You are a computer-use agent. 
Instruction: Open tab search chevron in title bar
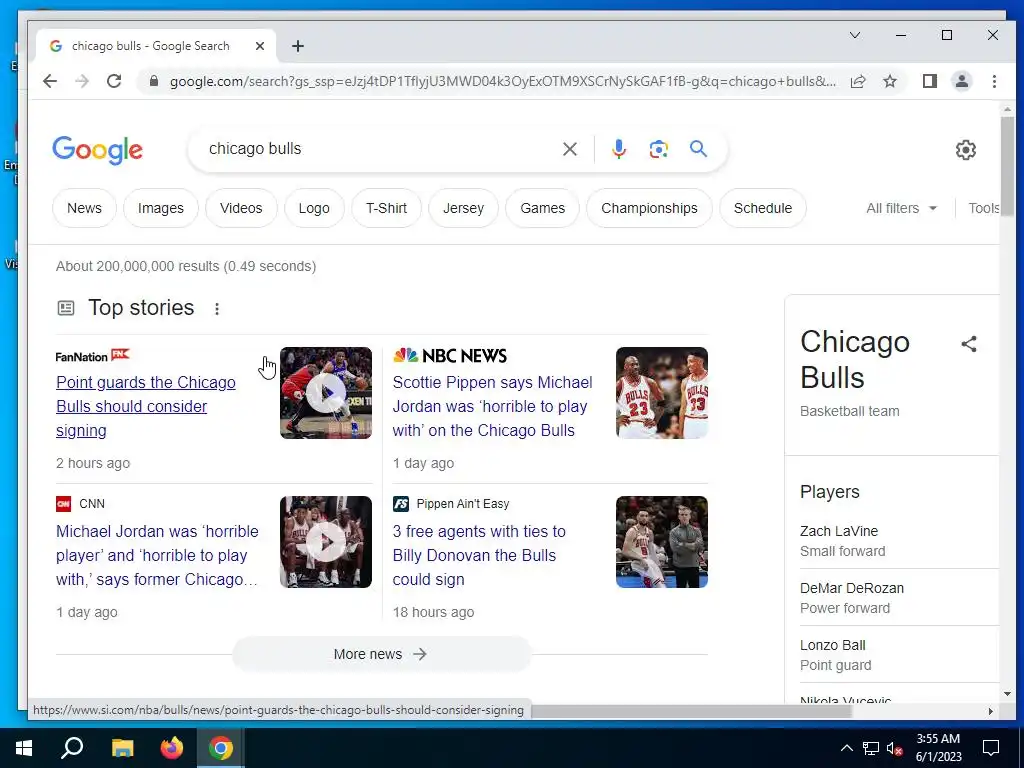(x=855, y=35)
